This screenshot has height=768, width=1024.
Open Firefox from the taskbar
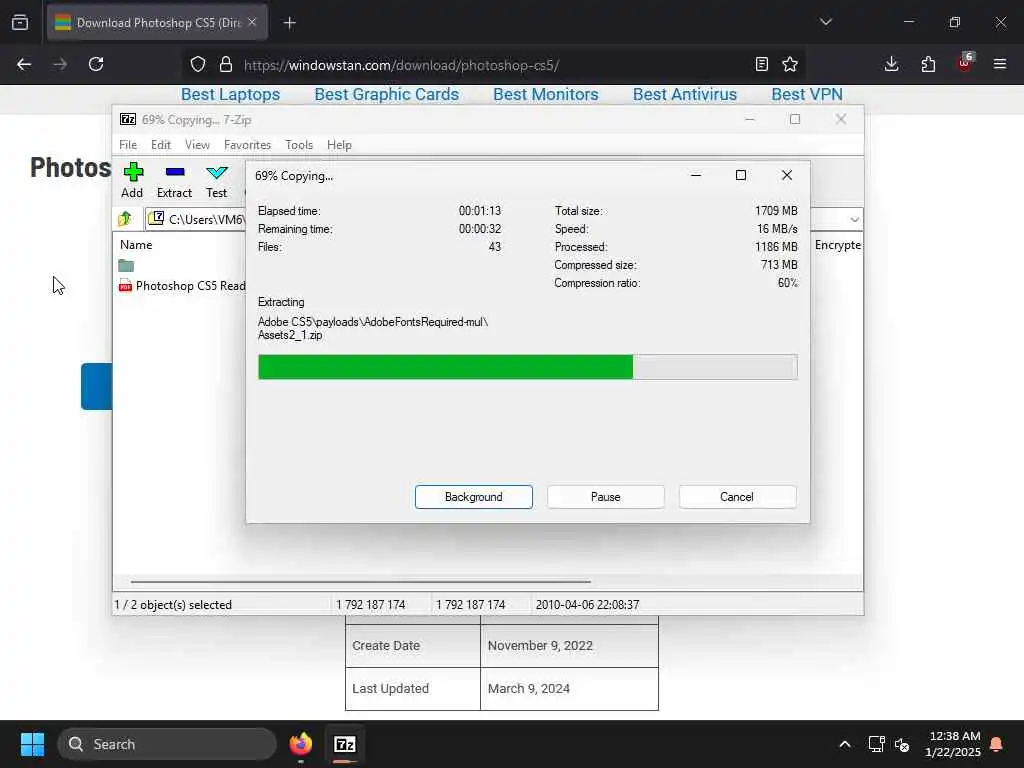pyautogui.click(x=300, y=744)
